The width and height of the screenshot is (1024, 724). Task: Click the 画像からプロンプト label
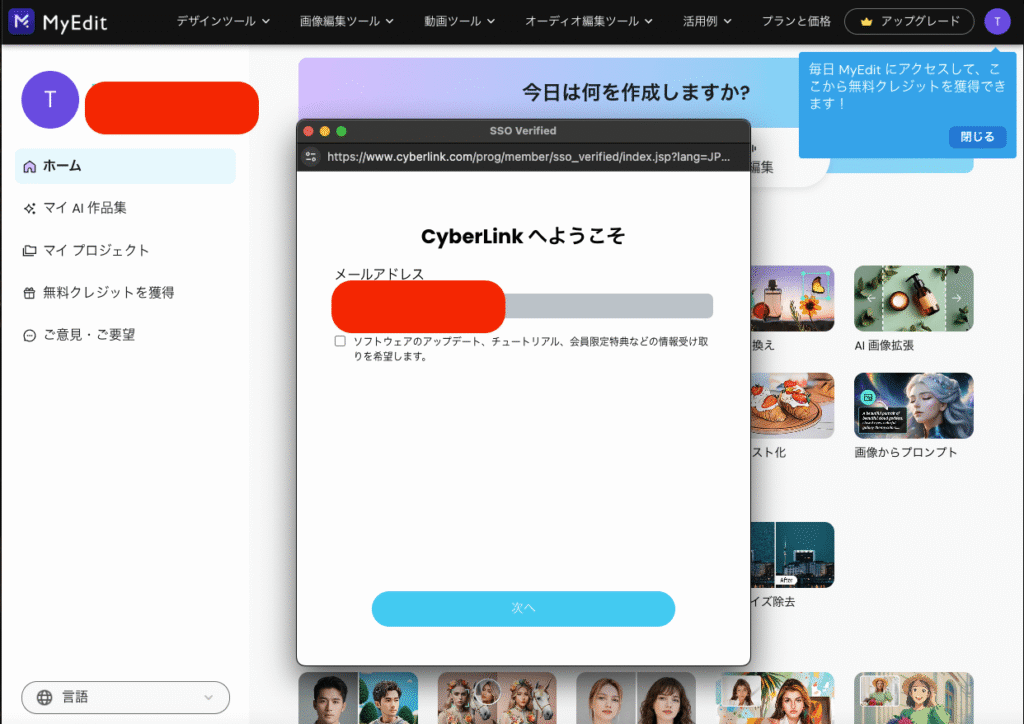[905, 452]
